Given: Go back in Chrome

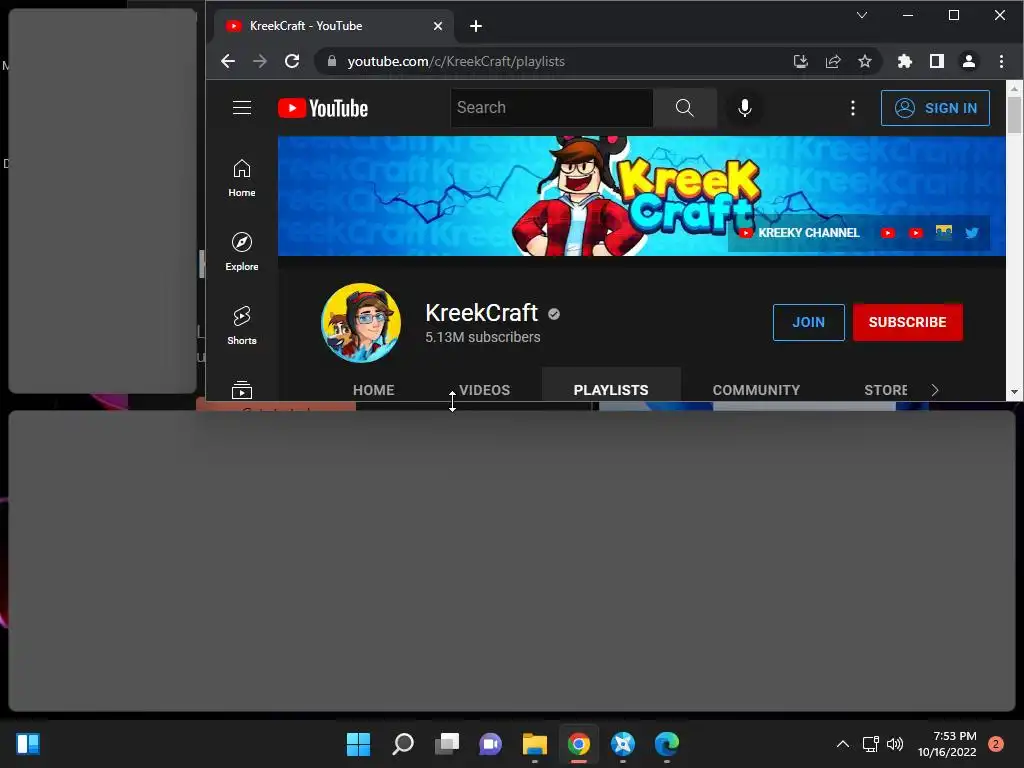Looking at the screenshot, I should [228, 61].
